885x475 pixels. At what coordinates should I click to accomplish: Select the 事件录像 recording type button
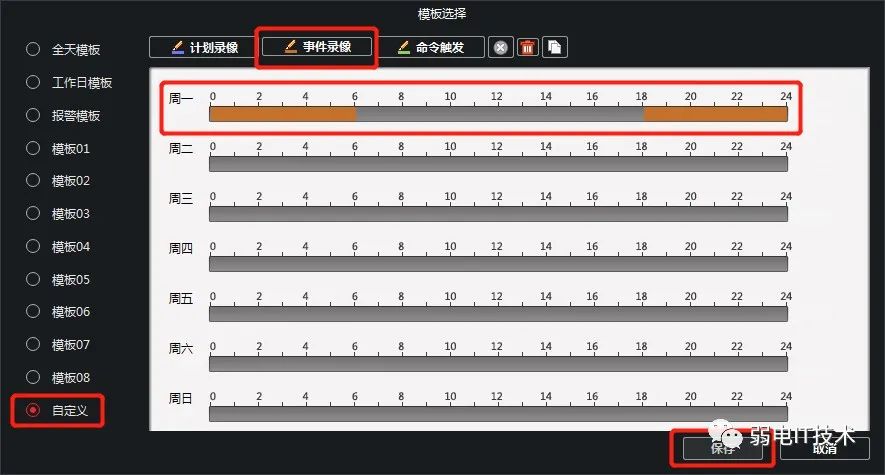(317, 47)
